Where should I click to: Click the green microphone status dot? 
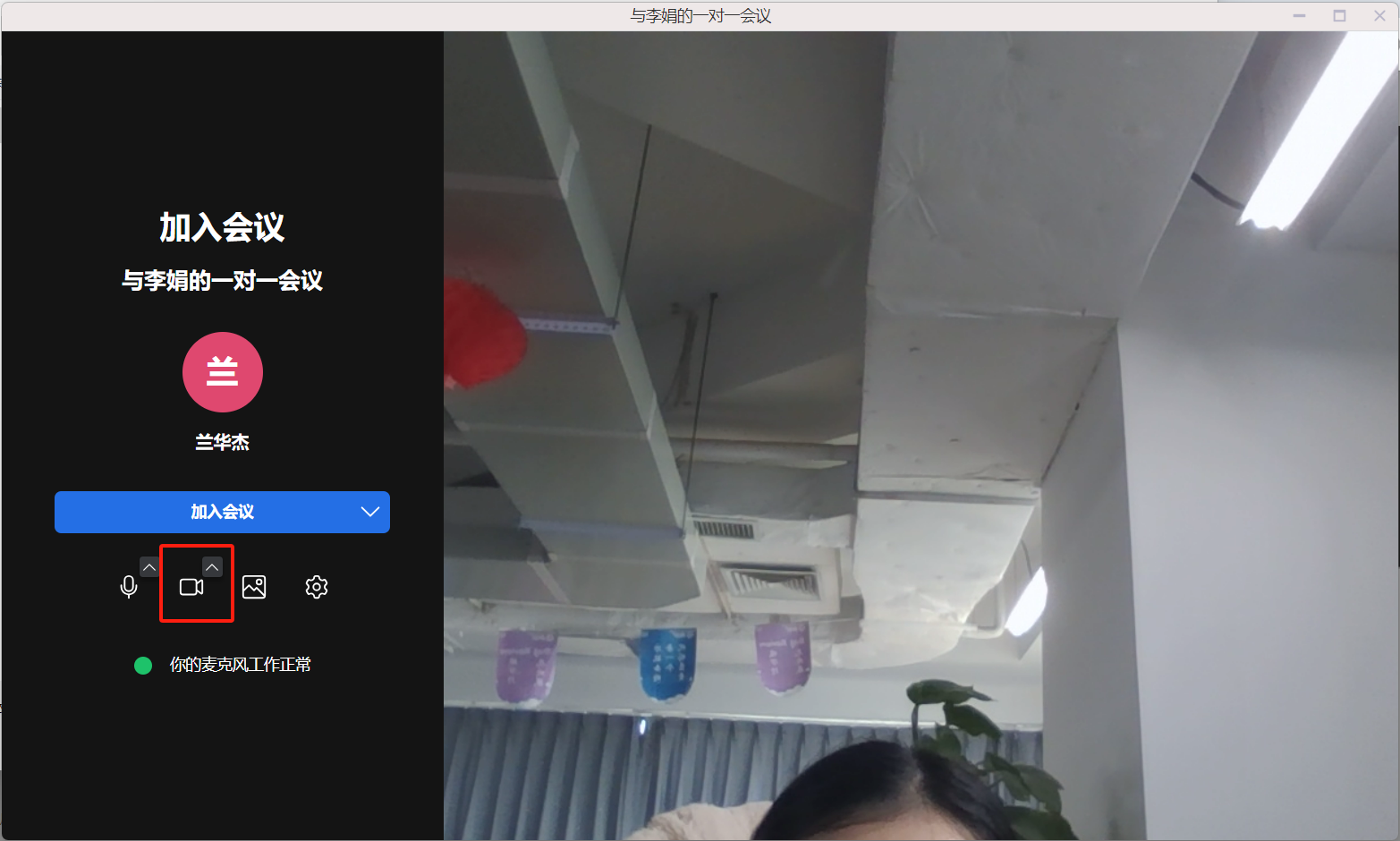tap(143, 665)
